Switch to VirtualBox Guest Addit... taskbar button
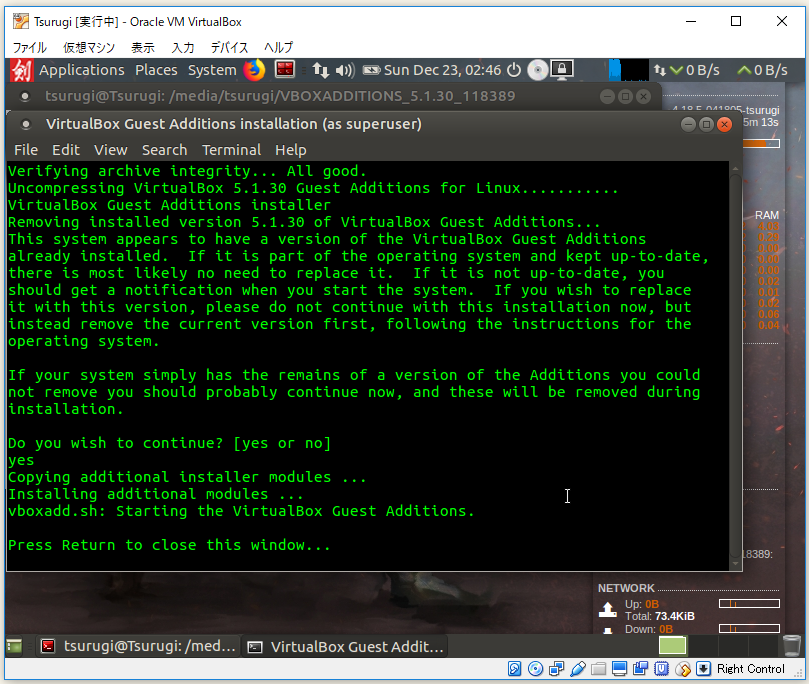This screenshot has width=809, height=684. [x=345, y=646]
